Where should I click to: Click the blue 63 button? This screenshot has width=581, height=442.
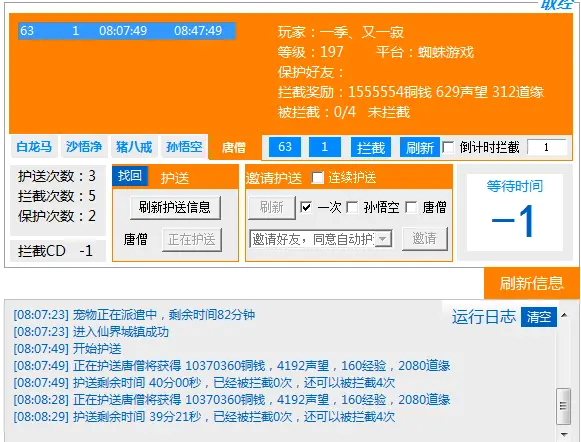pyautogui.click(x=285, y=147)
